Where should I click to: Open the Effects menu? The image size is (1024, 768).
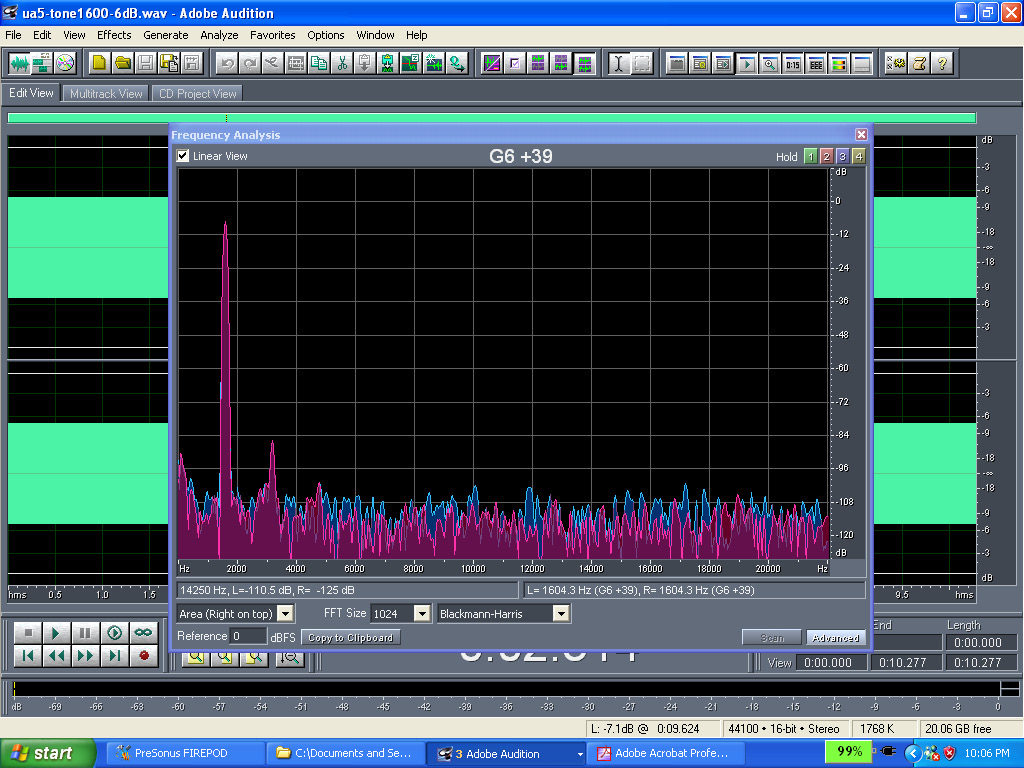pyautogui.click(x=114, y=35)
